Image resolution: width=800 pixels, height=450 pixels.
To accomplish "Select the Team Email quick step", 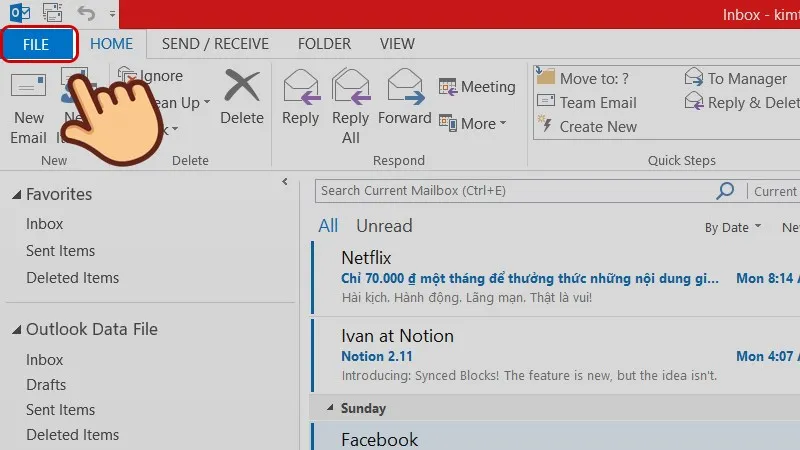I will coord(587,103).
